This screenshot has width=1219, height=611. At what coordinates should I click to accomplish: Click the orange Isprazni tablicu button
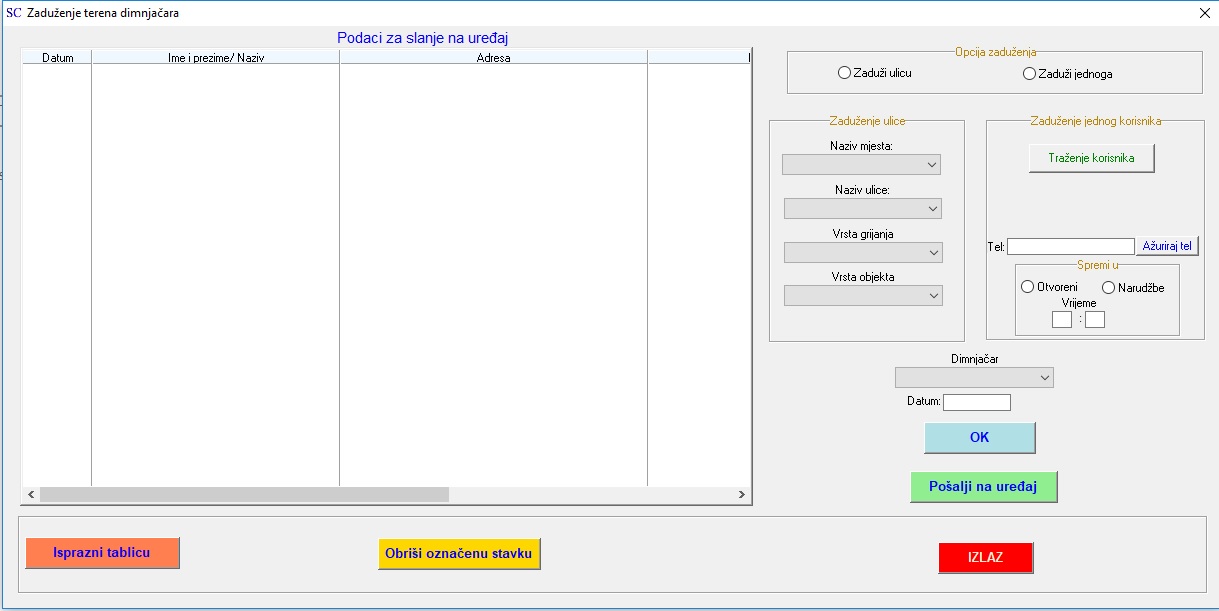pos(102,553)
